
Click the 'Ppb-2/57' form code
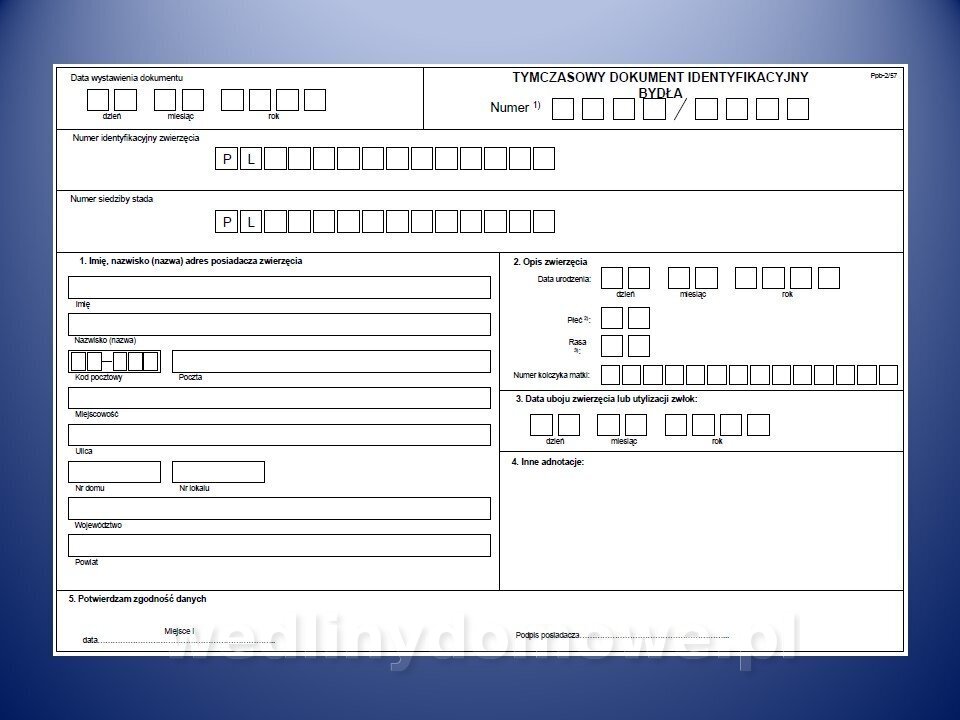[883, 75]
